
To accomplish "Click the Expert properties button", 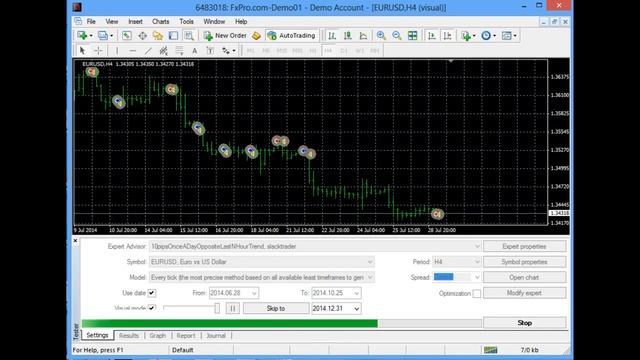I will (524, 247).
